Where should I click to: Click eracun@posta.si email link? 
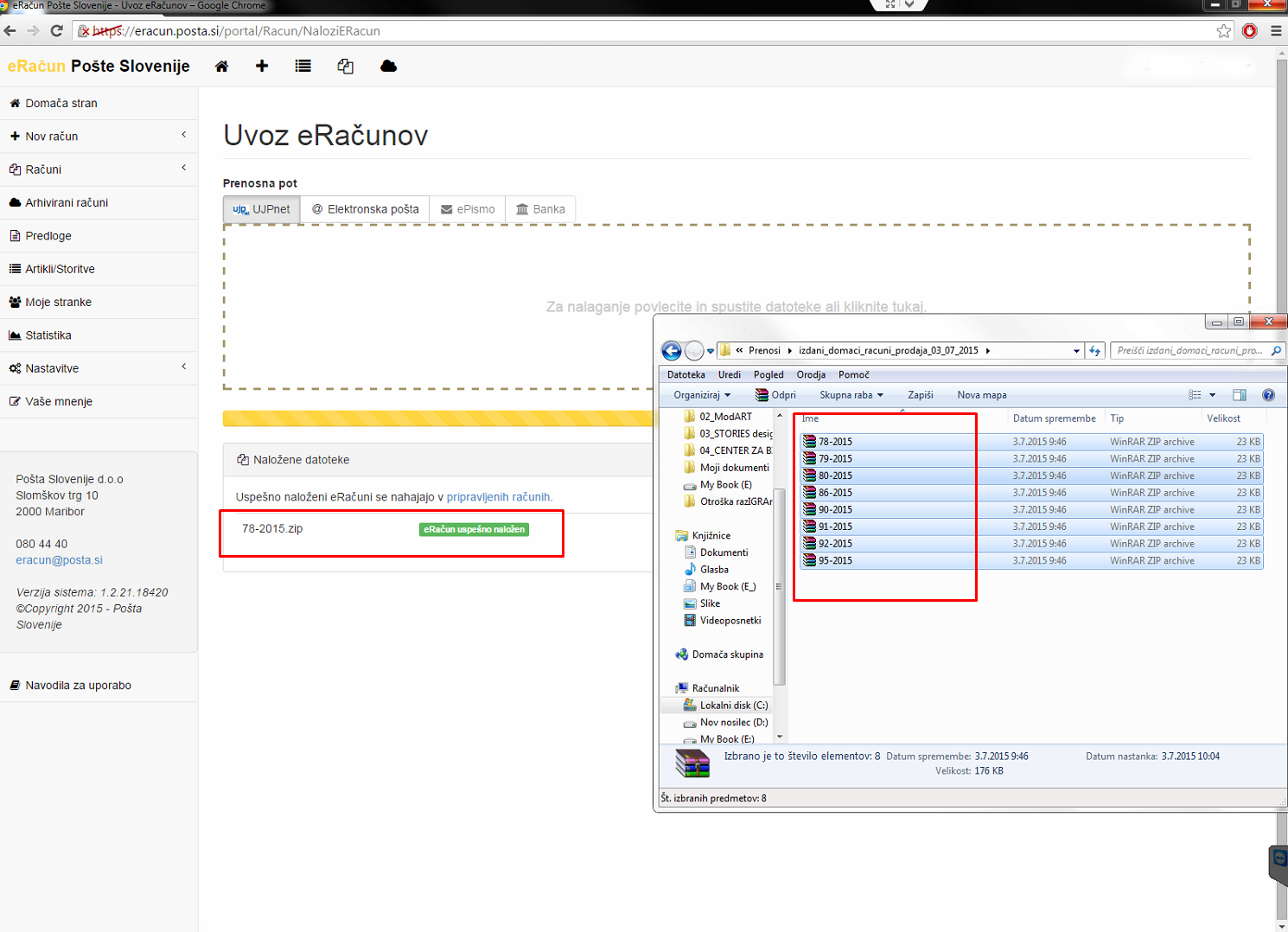(59, 560)
